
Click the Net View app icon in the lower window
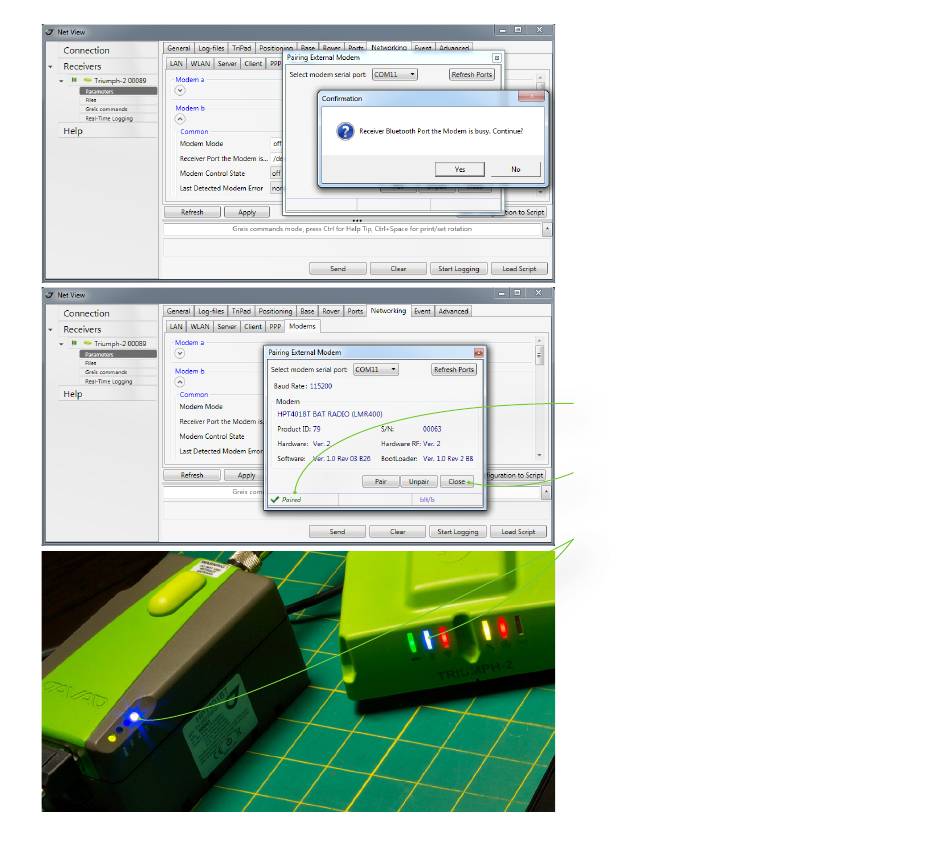click(x=50, y=294)
